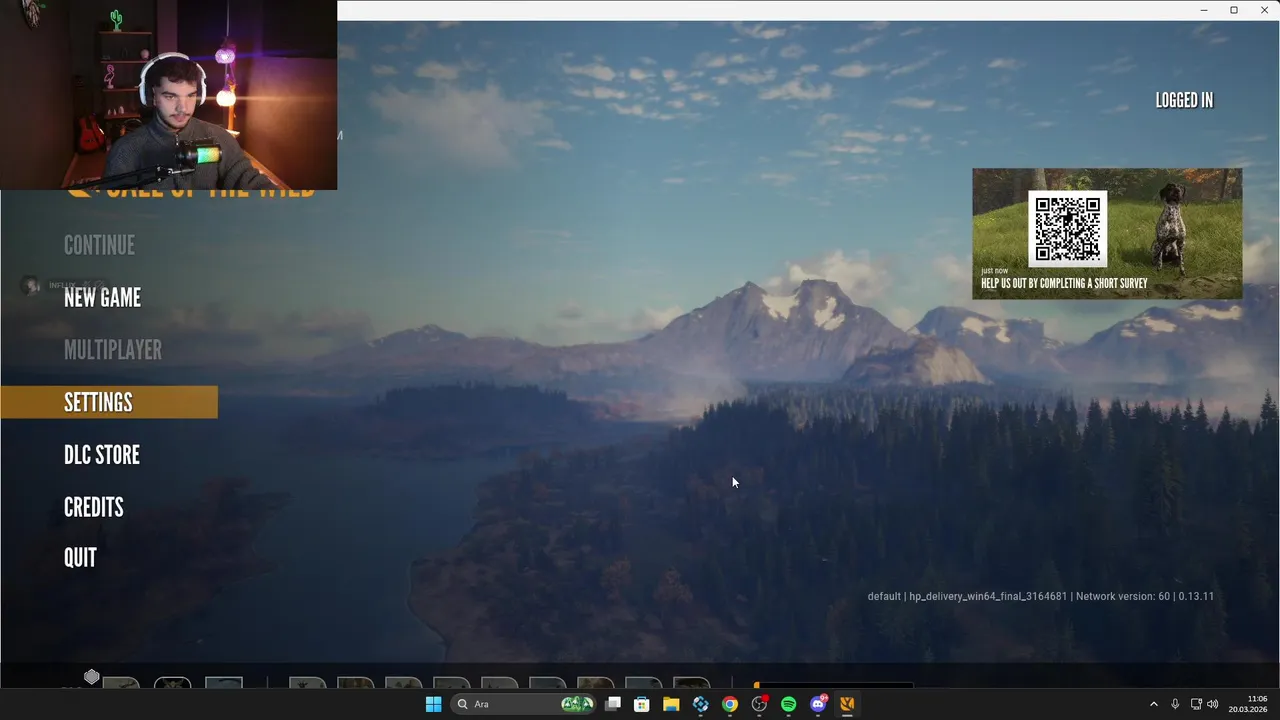Open the Multiplayer menu entry
This screenshot has width=1280, height=720.
[x=113, y=350]
